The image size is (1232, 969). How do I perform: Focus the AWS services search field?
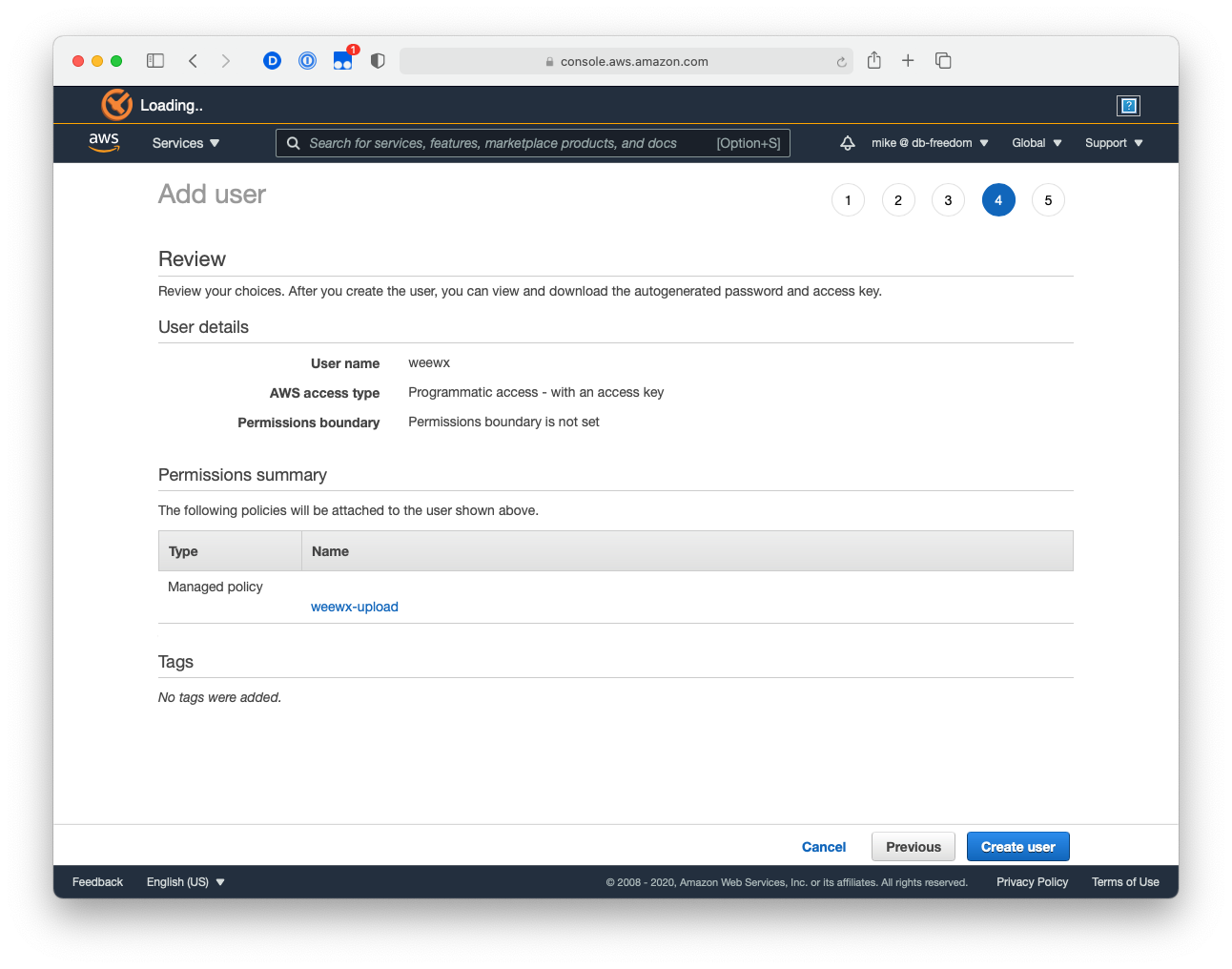[x=532, y=143]
